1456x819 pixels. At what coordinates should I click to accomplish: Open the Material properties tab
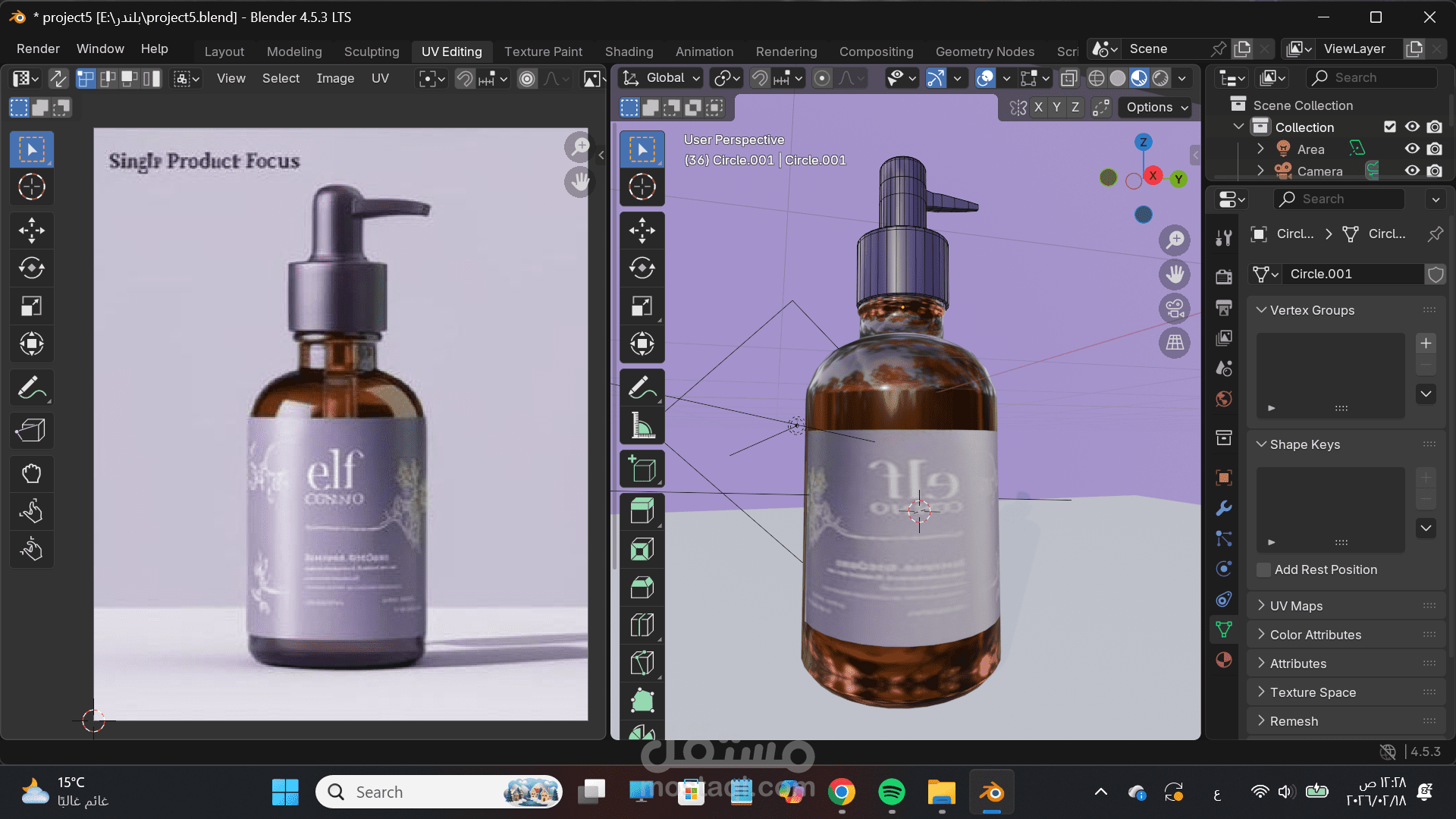[x=1223, y=660]
